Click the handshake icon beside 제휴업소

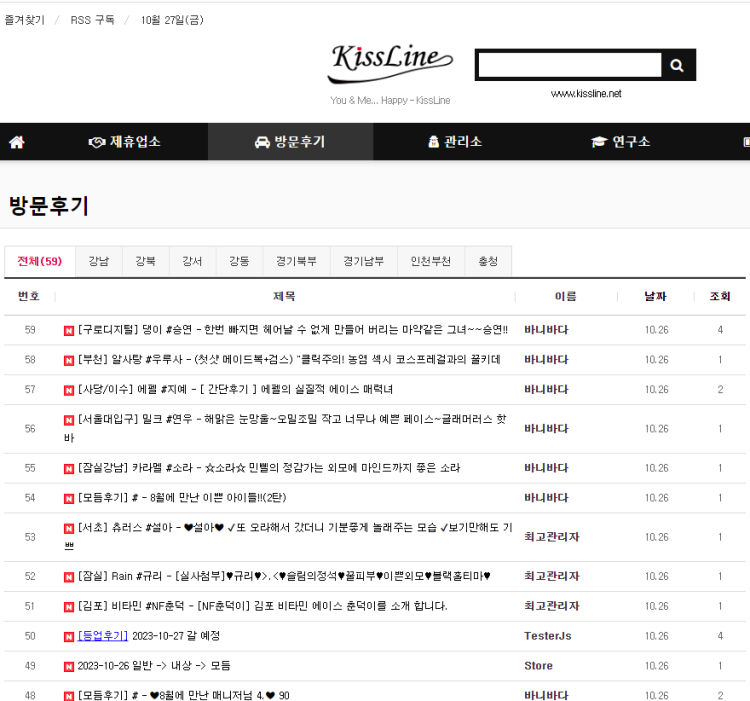point(97,142)
